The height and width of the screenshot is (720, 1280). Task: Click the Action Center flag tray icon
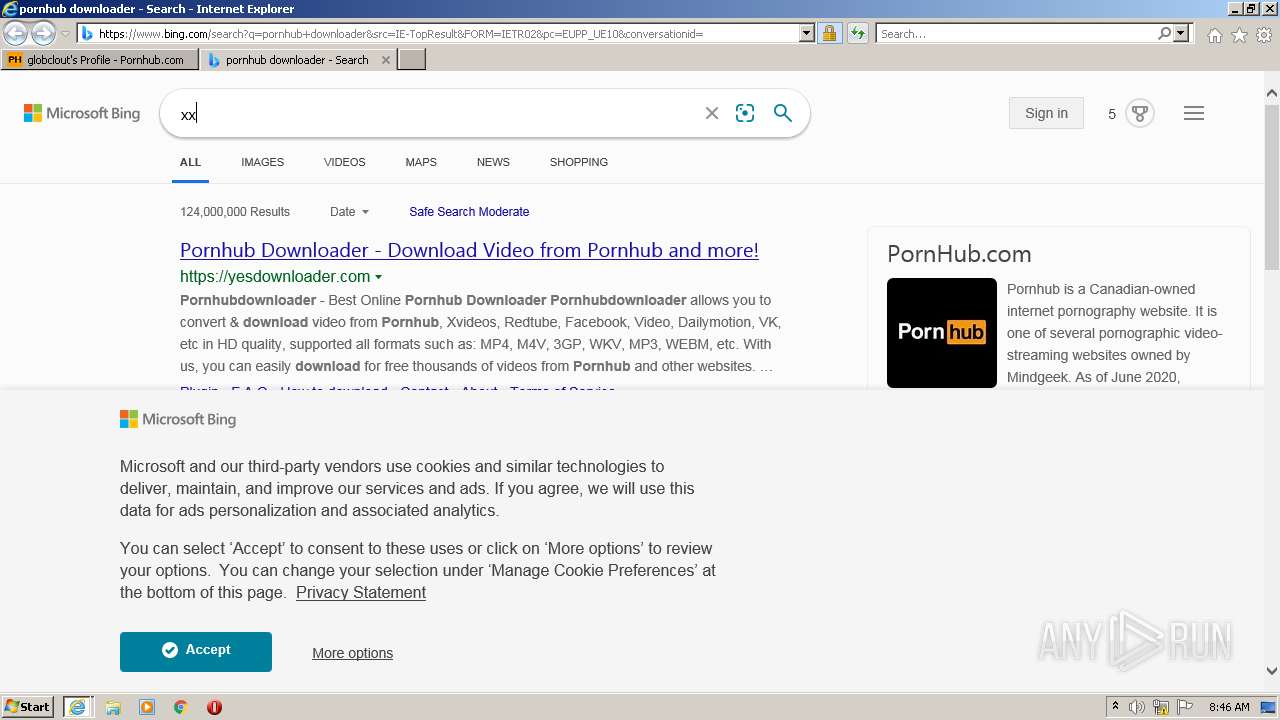point(1184,707)
